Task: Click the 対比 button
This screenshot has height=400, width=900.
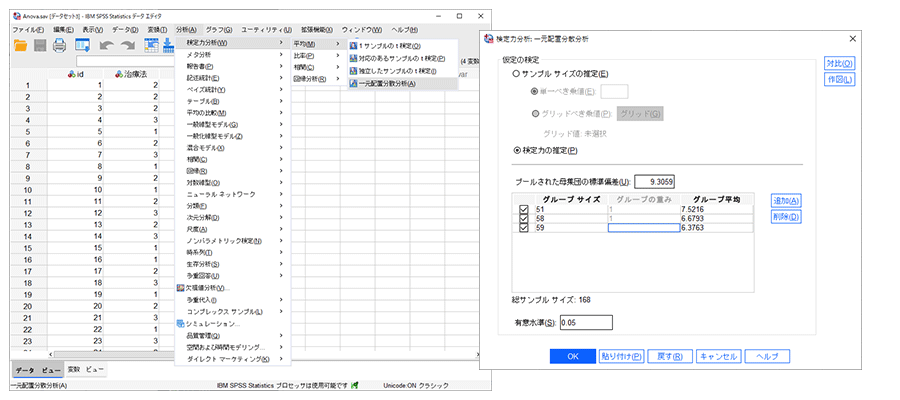Action: click(840, 63)
